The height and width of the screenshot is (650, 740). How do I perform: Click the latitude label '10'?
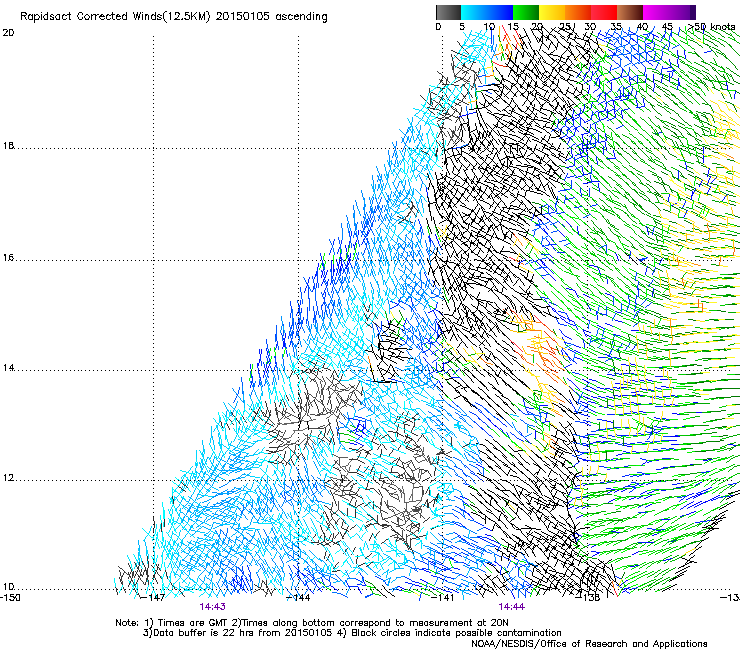[x=8, y=587]
